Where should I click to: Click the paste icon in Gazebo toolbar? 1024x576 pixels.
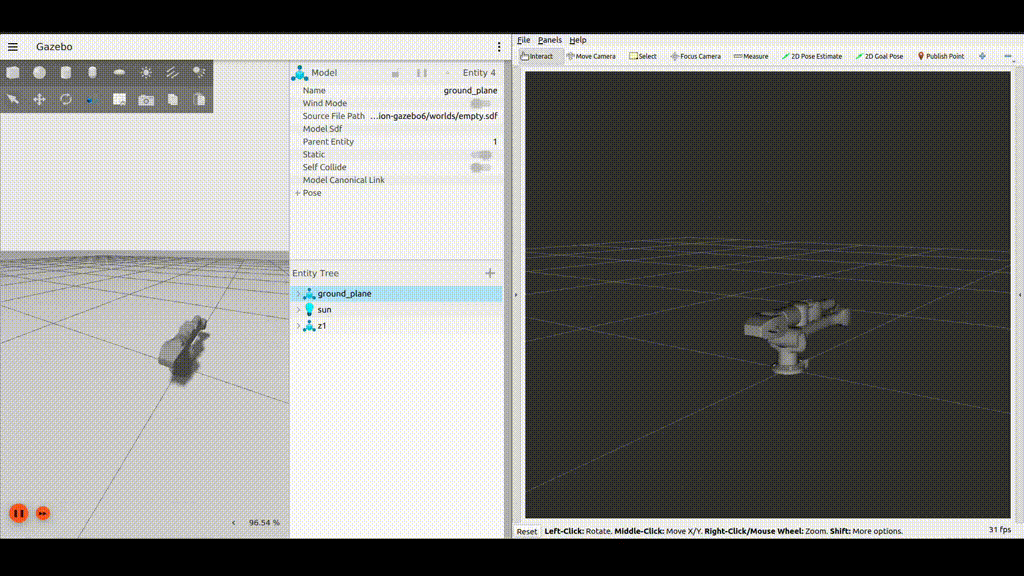[199, 99]
